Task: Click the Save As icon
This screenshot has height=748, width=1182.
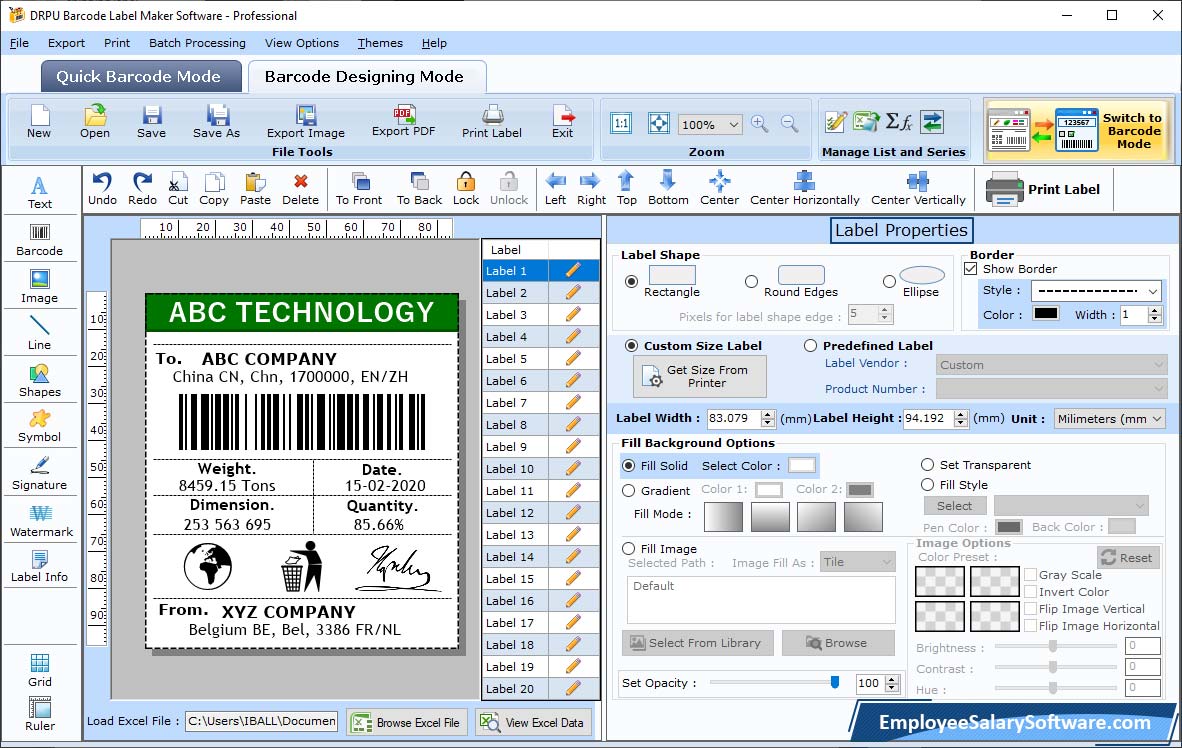Action: (x=216, y=121)
